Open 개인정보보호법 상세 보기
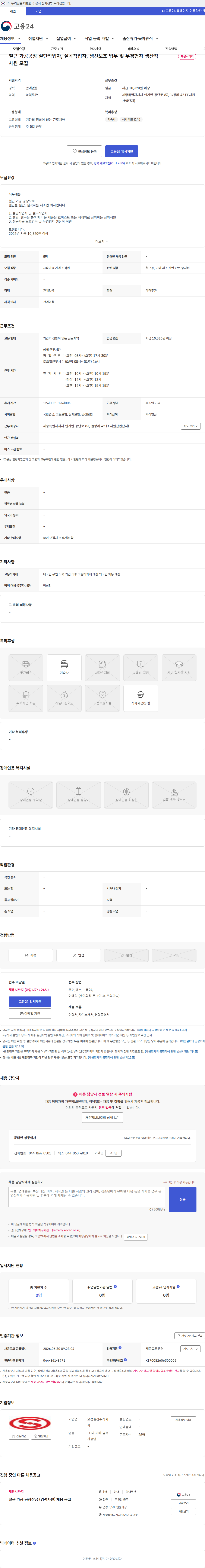The image size is (205, 1568). click(102, 1118)
